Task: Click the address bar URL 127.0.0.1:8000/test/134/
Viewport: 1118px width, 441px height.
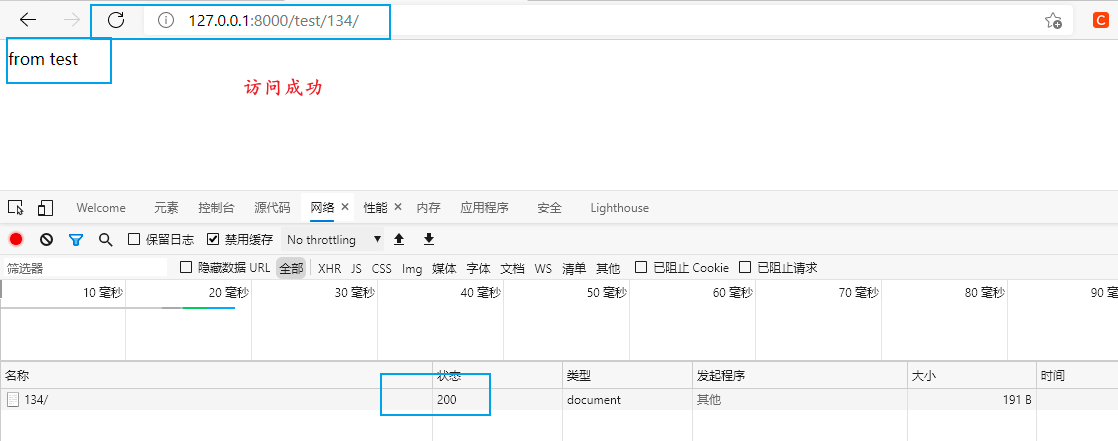Action: click(x=273, y=21)
